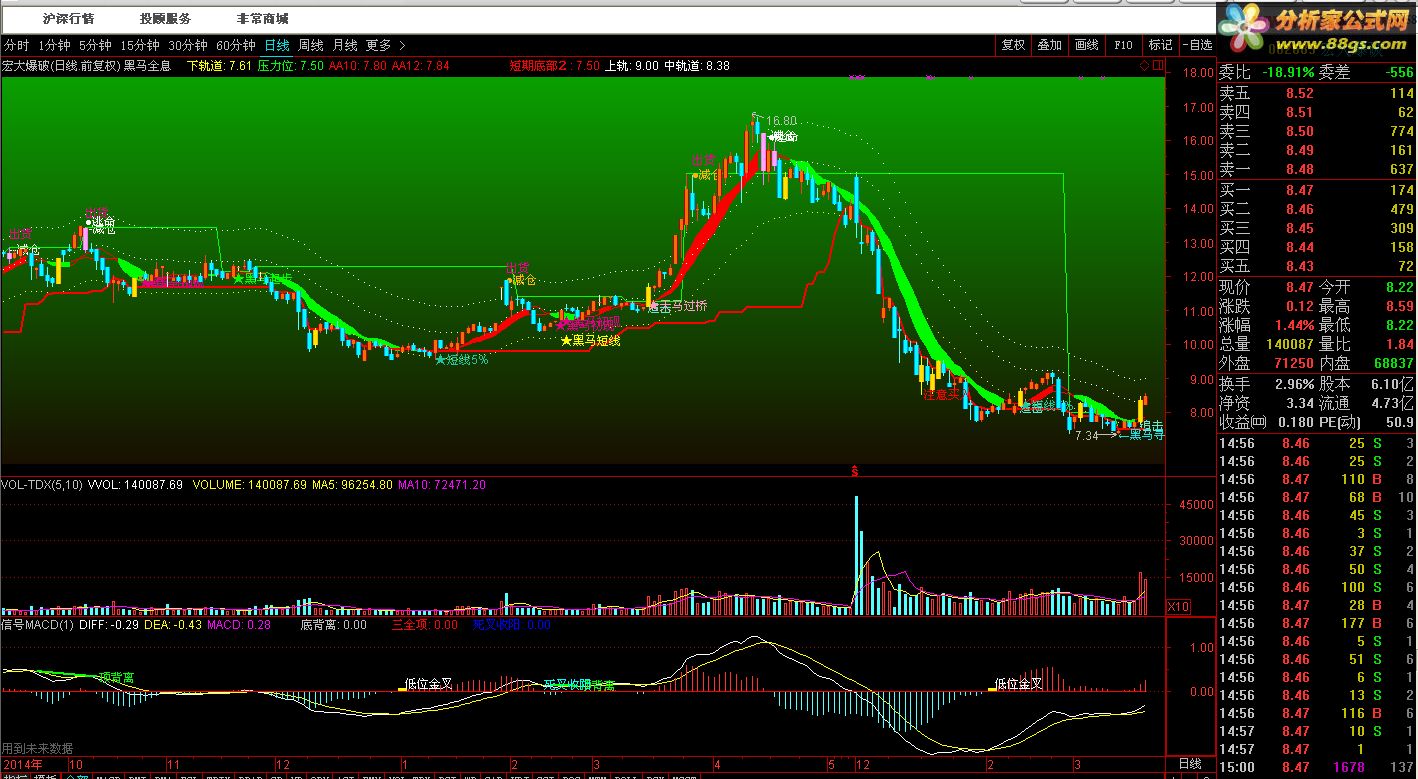Click the red diamond icon above the price axis

(x=1144, y=65)
